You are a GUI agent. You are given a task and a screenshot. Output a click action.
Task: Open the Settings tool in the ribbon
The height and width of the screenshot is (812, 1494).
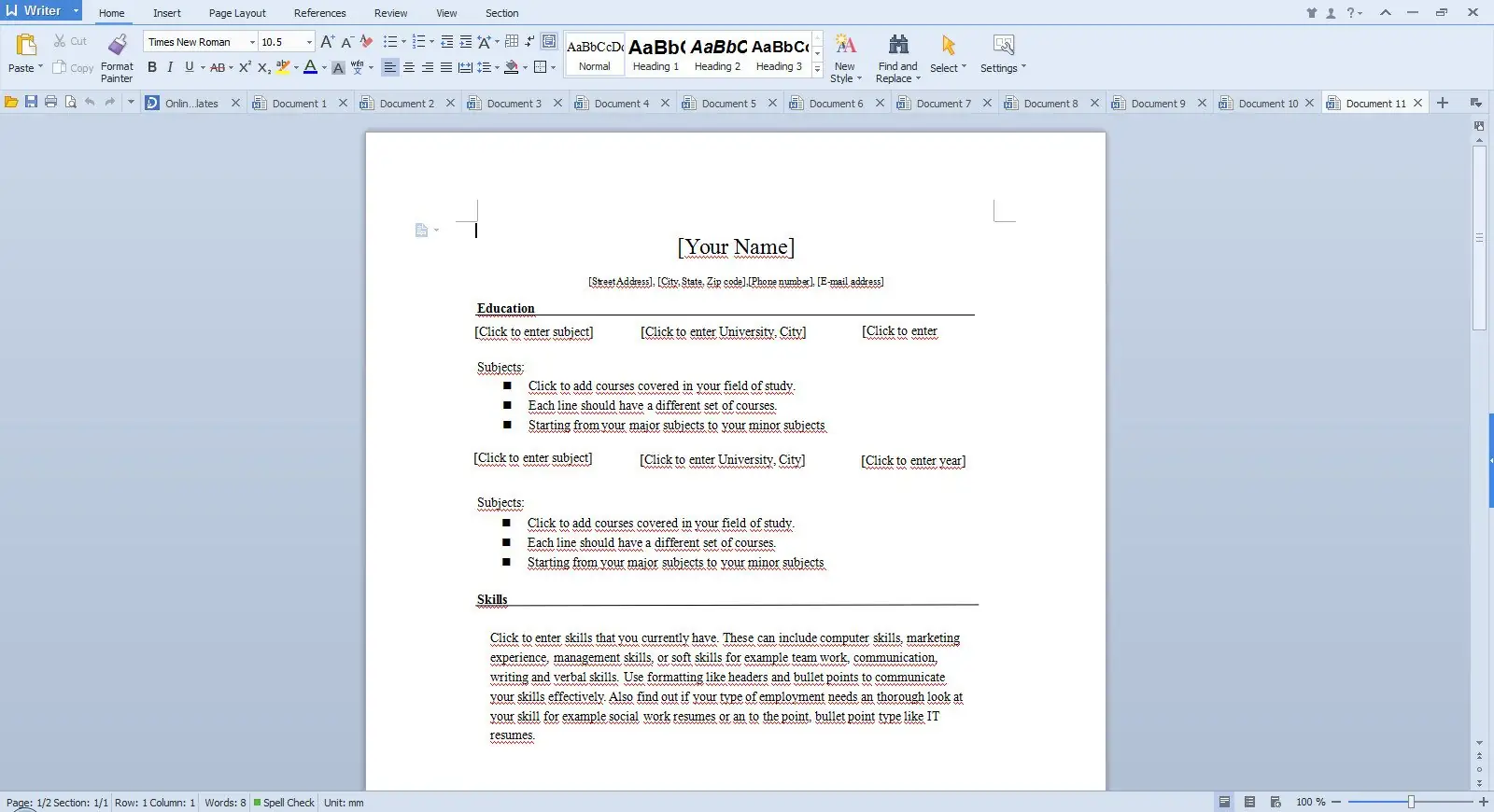pos(1004,45)
